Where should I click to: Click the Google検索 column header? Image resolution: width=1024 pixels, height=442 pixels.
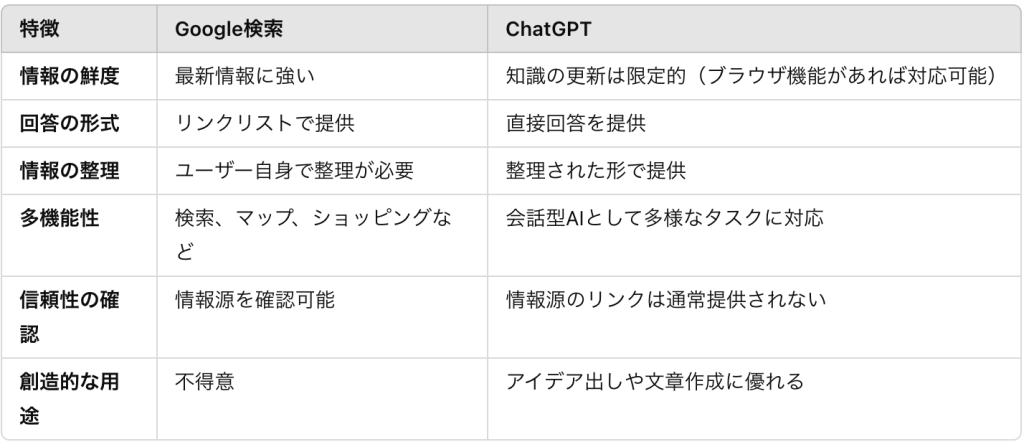coord(229,30)
